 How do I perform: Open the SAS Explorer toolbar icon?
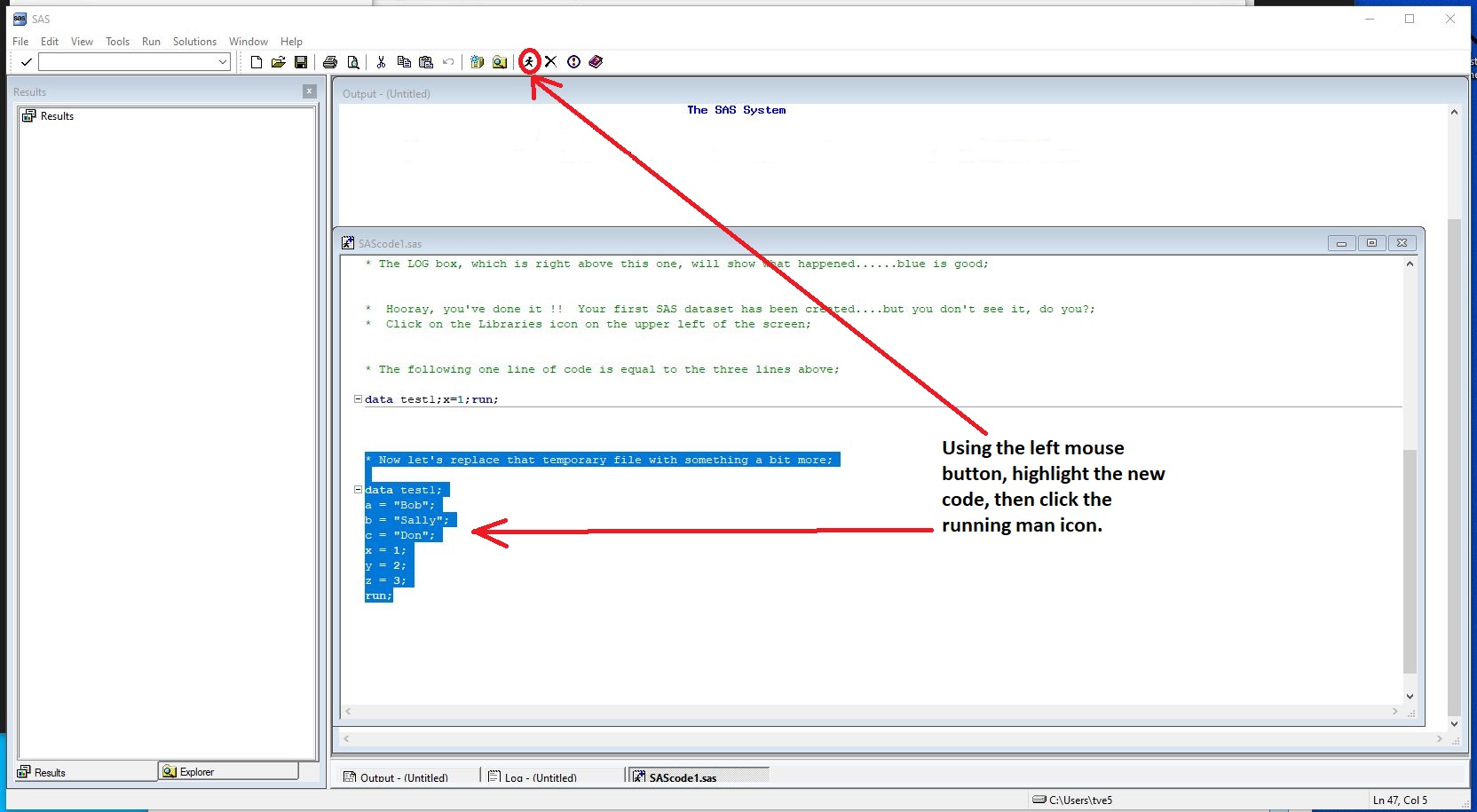(x=500, y=62)
